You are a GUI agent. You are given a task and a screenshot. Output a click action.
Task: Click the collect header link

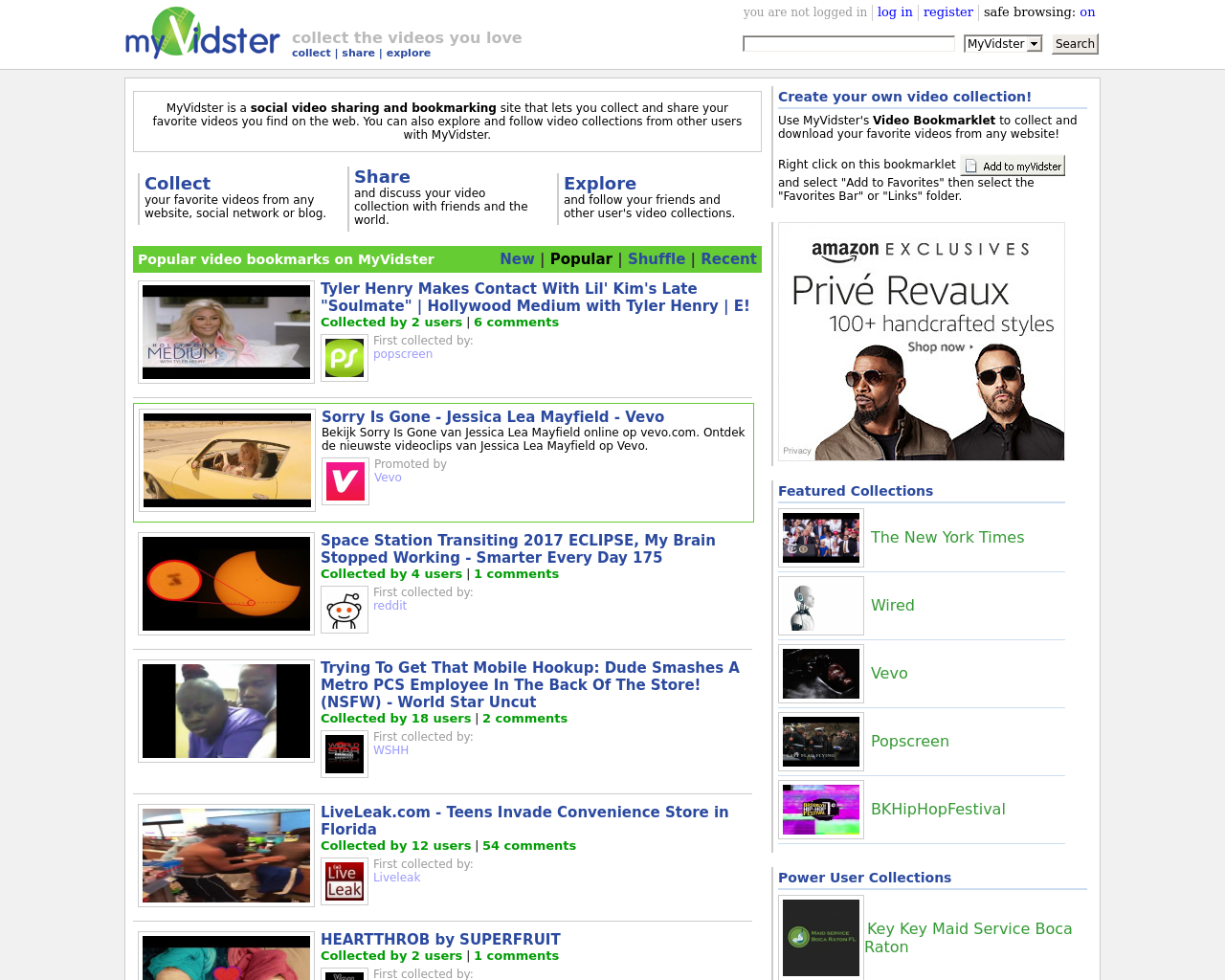tap(311, 54)
